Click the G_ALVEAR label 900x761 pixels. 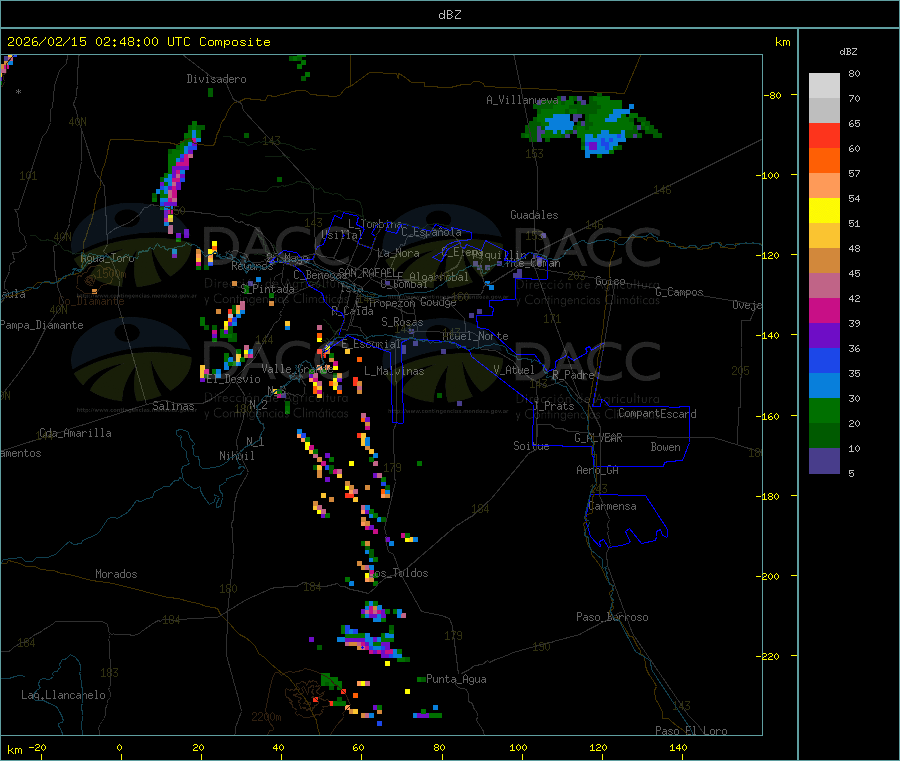point(599,438)
